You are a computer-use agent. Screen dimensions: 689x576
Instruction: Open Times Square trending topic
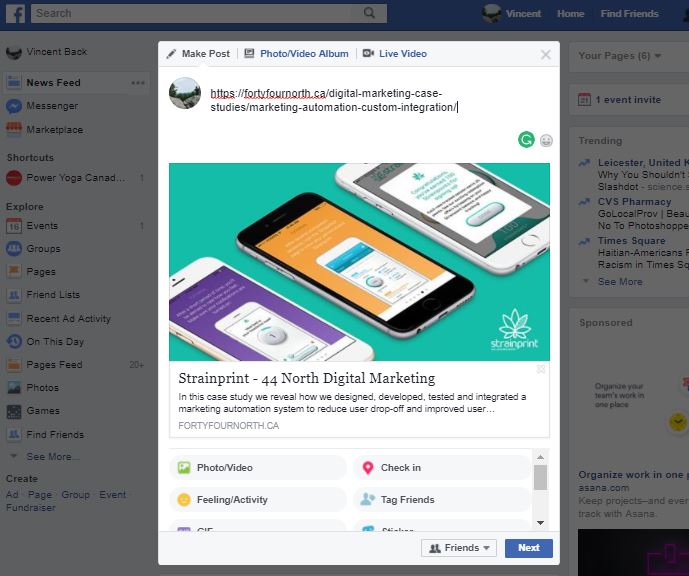631,241
